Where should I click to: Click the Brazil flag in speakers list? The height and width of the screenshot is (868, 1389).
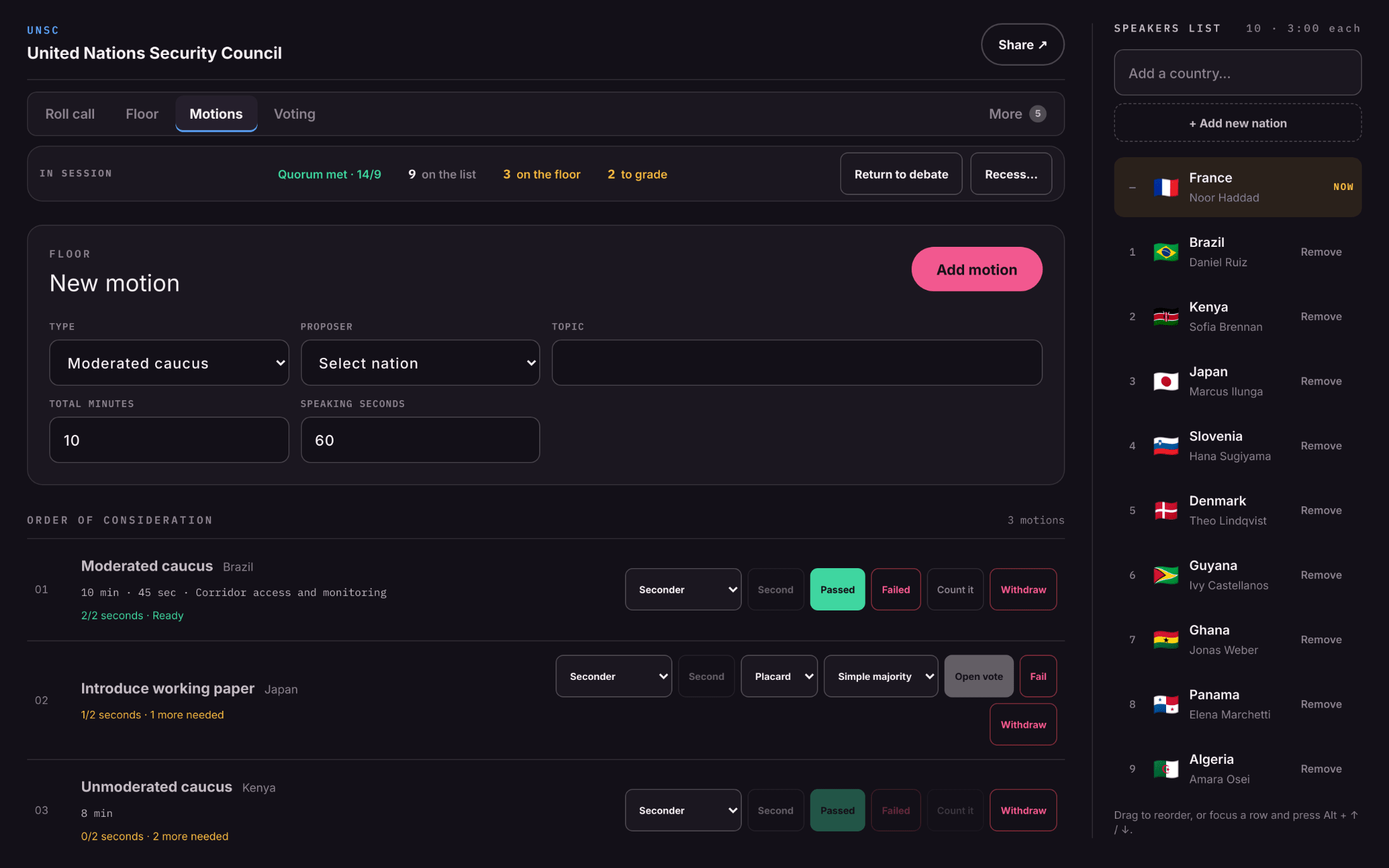click(1165, 252)
